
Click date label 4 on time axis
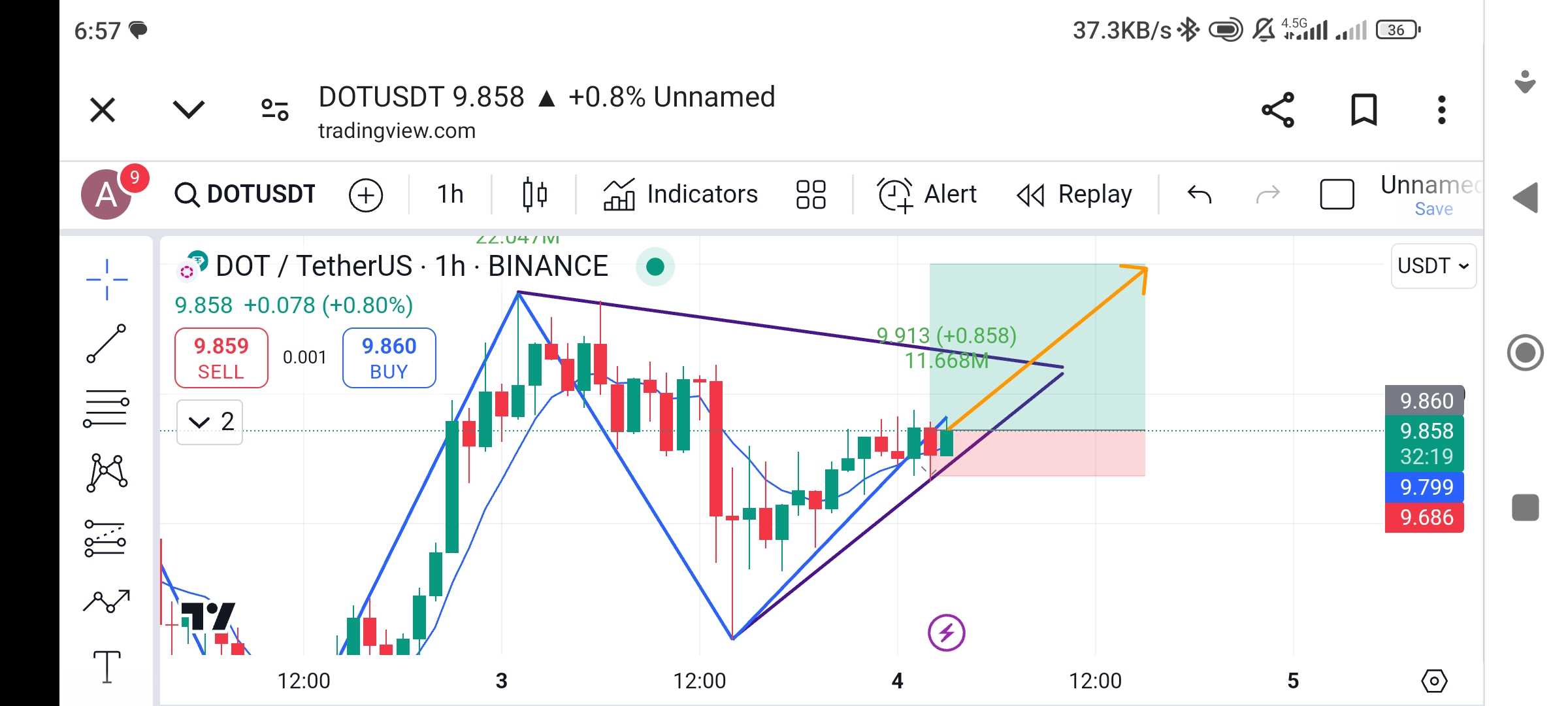(898, 681)
